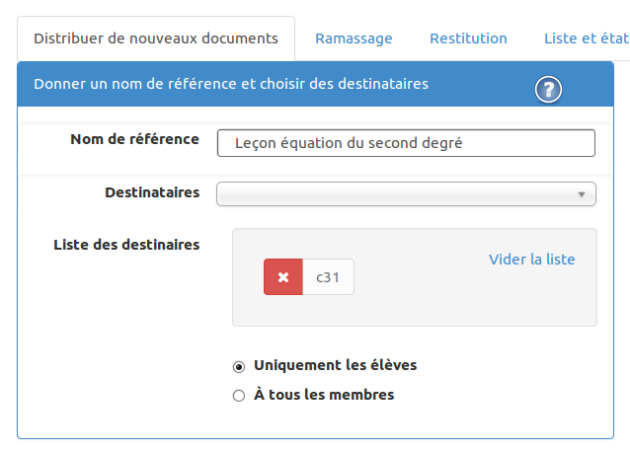Click the Destinataires dropdown arrow
The width and height of the screenshot is (630, 451).
pos(581,195)
